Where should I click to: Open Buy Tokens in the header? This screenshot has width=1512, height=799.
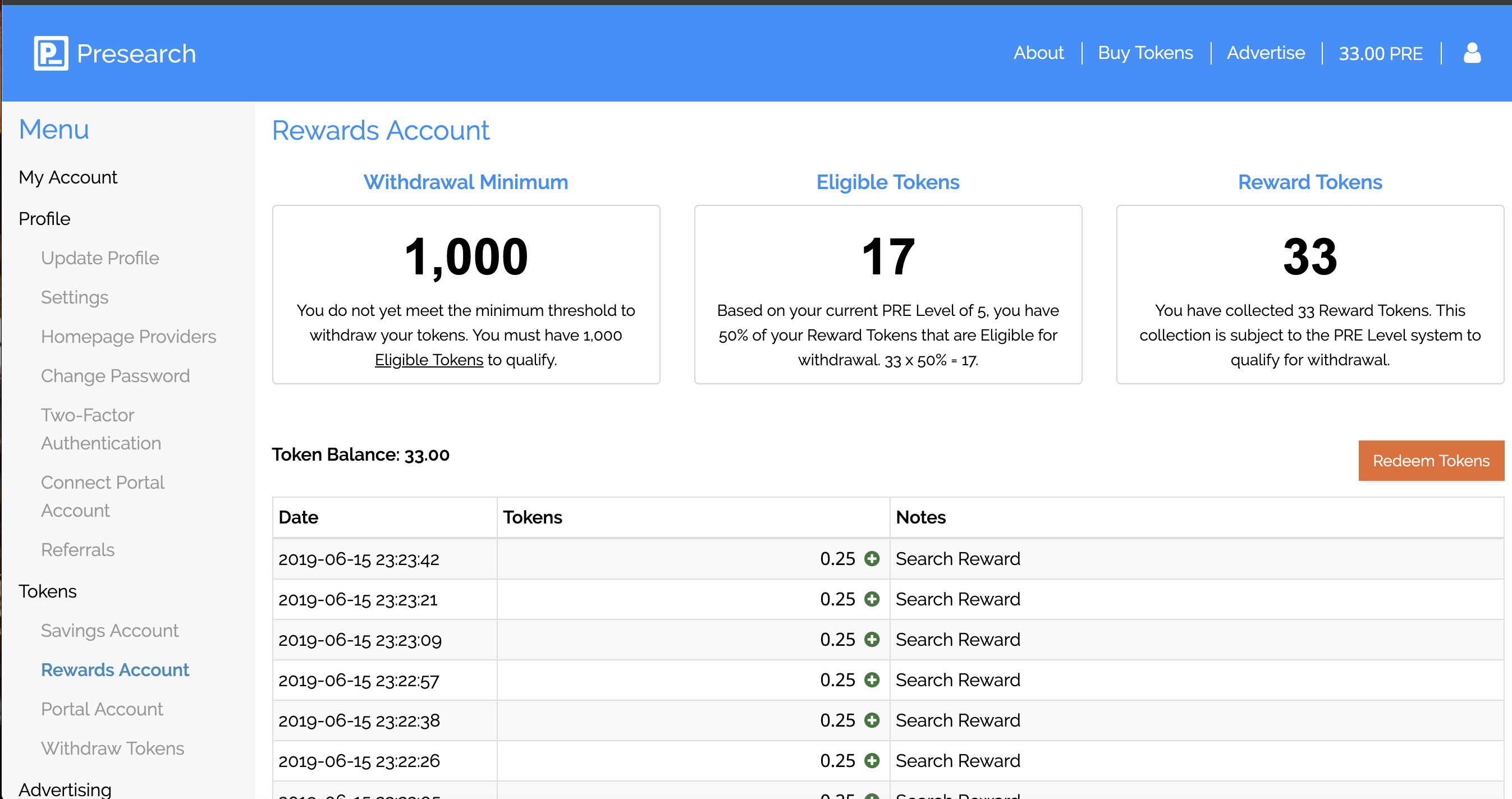(x=1145, y=53)
